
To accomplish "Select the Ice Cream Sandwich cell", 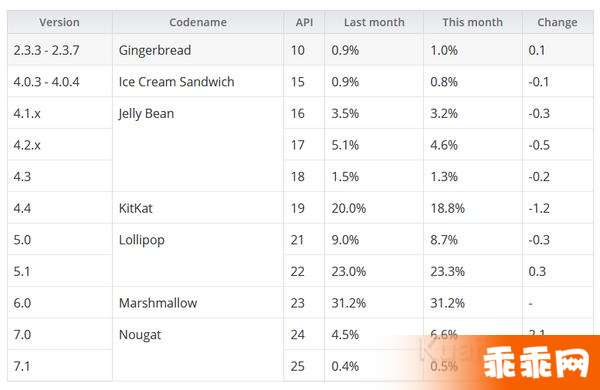I will (198, 82).
